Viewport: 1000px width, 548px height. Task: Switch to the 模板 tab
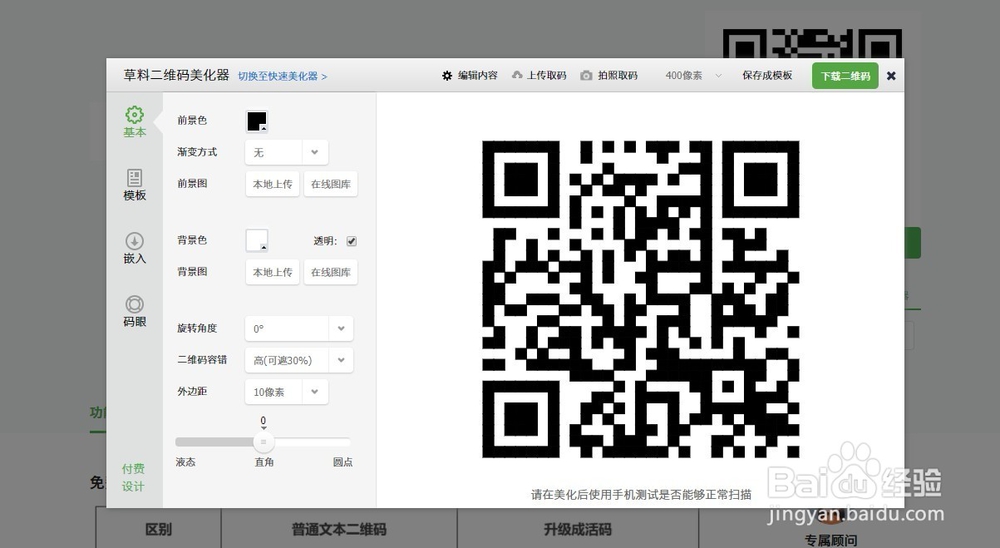pos(135,186)
